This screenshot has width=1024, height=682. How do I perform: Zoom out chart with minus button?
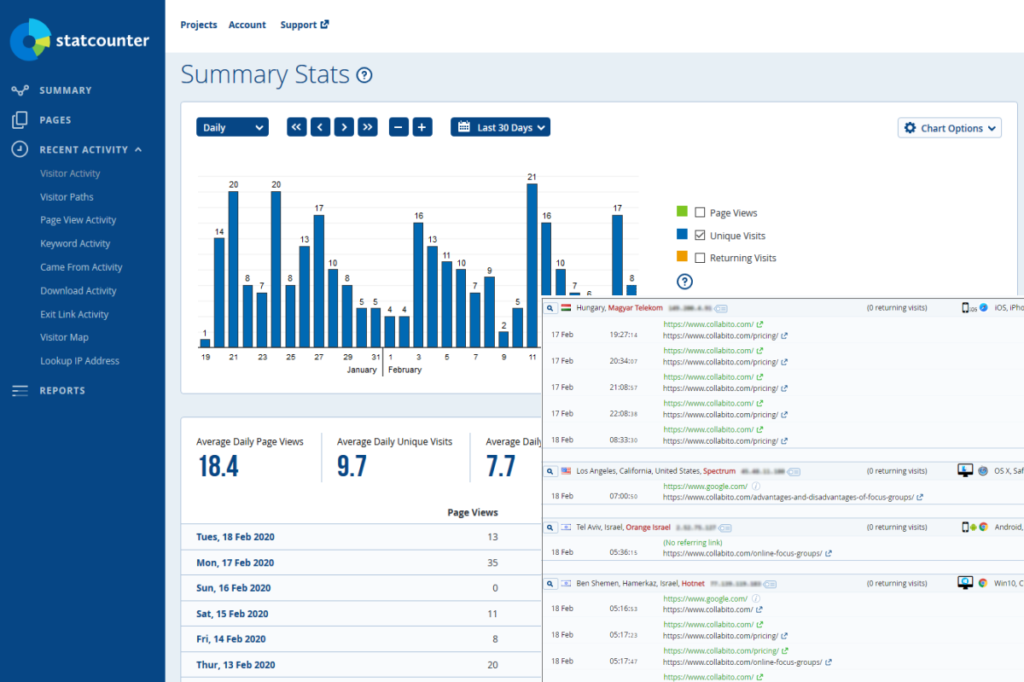[x=399, y=127]
